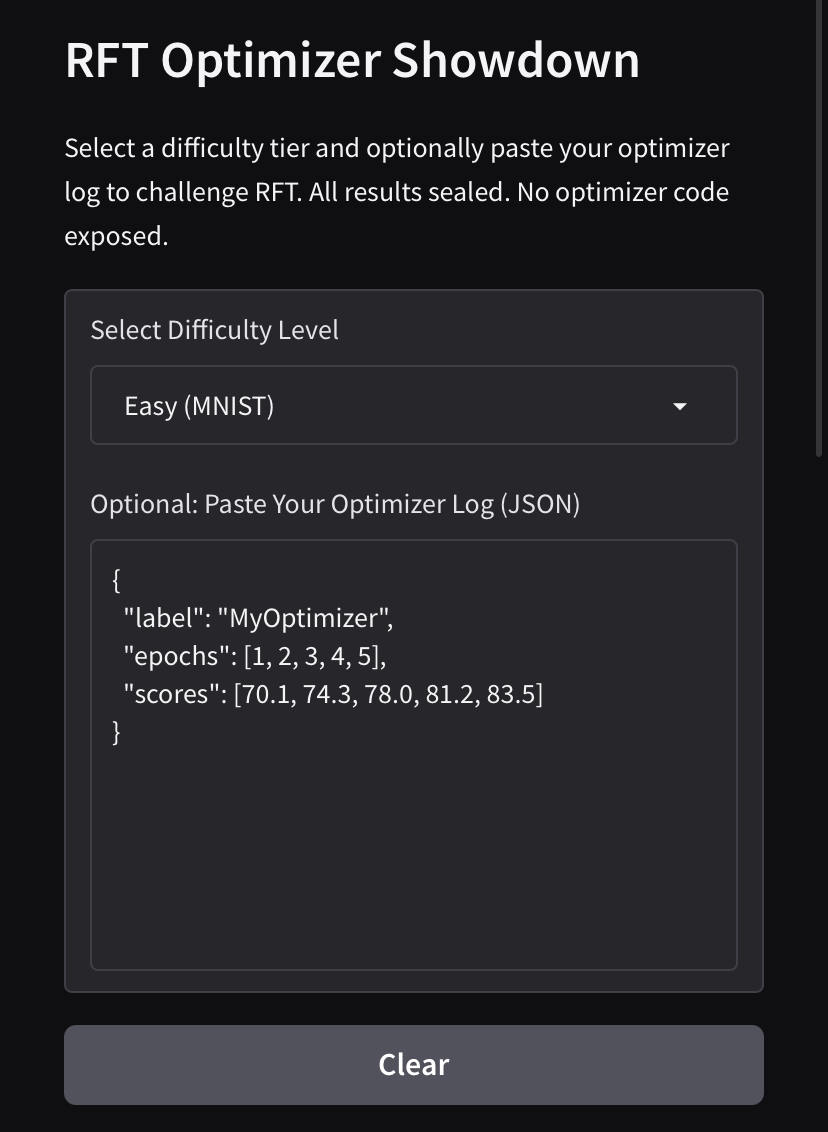Screen dimensions: 828x1132
Task: Open the Easy (MNIST) difficulty dropdown
Action: click(x=413, y=405)
